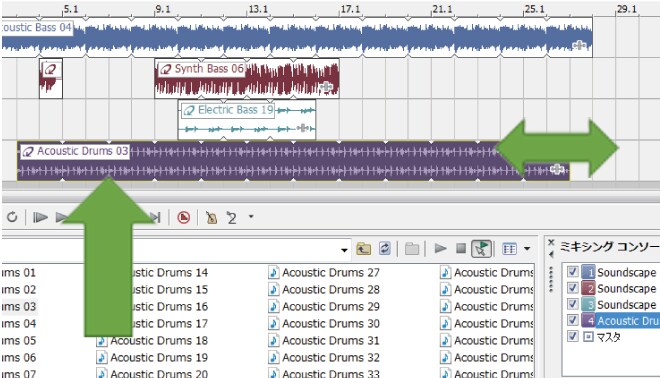This screenshot has width=660, height=378.
Task: Click ruler at measure 29.1
Action: [x=626, y=9]
